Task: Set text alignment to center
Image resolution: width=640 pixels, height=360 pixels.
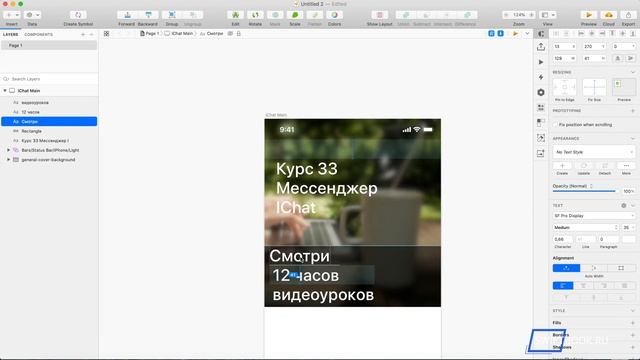Action: click(584, 286)
